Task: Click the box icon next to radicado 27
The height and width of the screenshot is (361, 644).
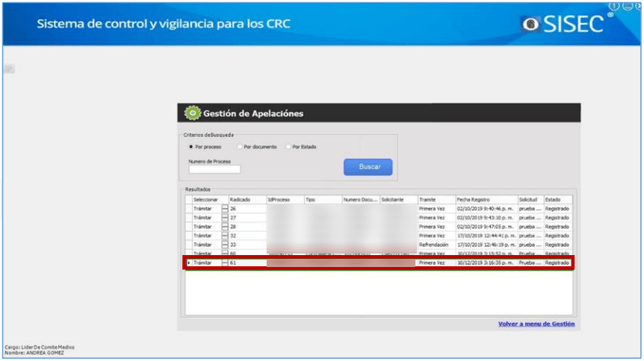Action: click(x=225, y=218)
